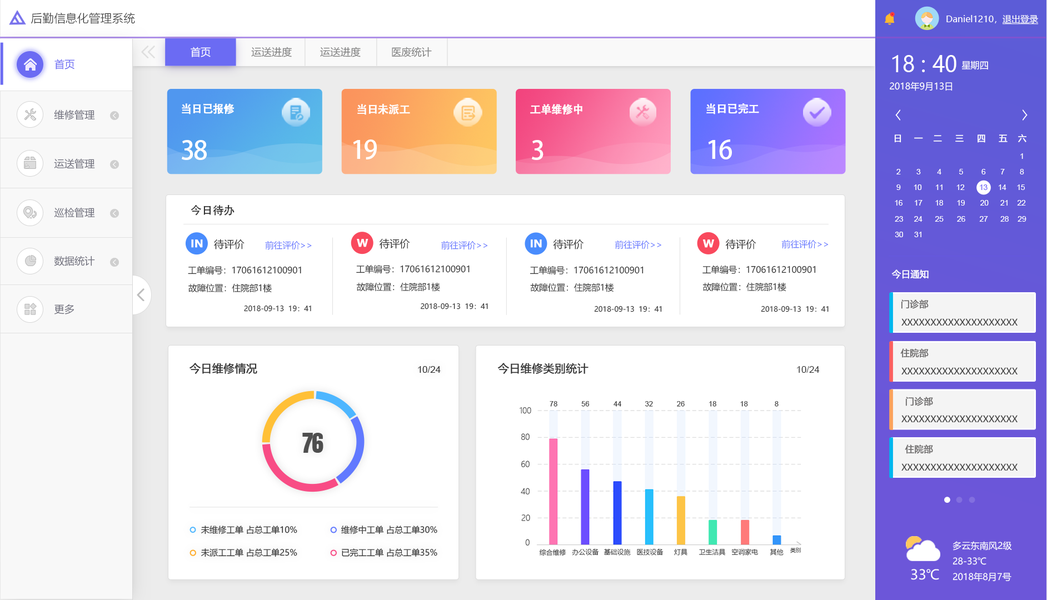Toggle 未派工工单 legend item
The width and height of the screenshot is (1047, 600).
click(243, 553)
